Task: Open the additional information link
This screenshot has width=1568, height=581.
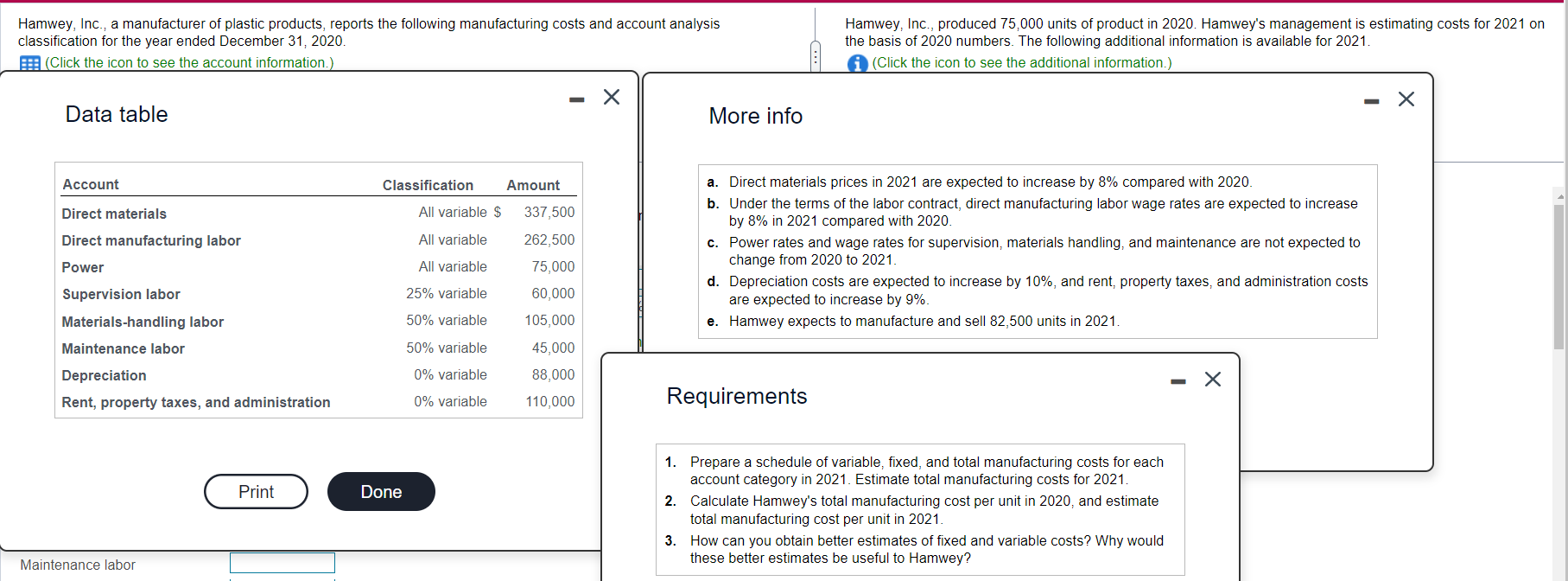Action: coord(1022,62)
